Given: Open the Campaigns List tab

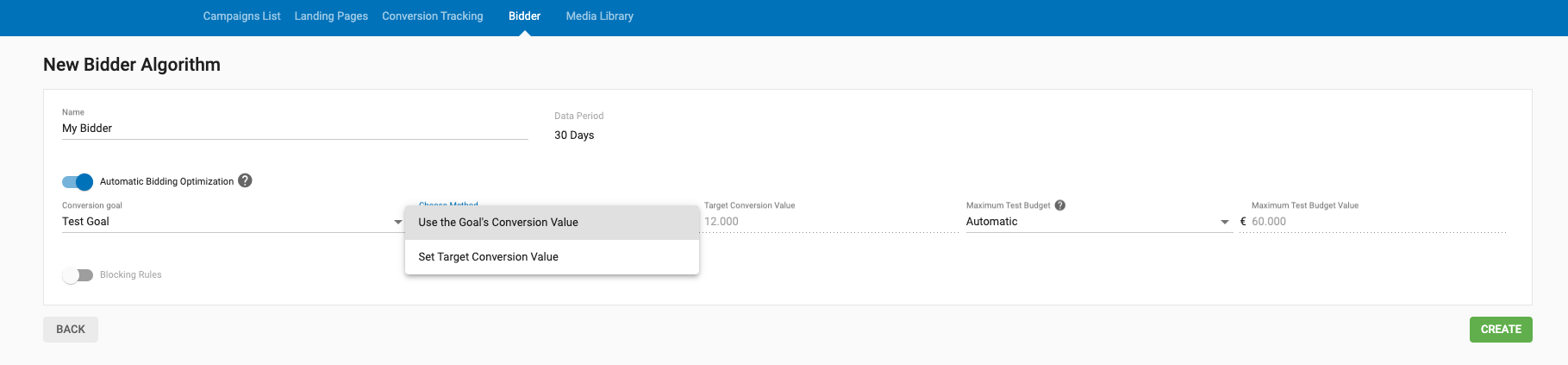Looking at the screenshot, I should click(x=241, y=16).
